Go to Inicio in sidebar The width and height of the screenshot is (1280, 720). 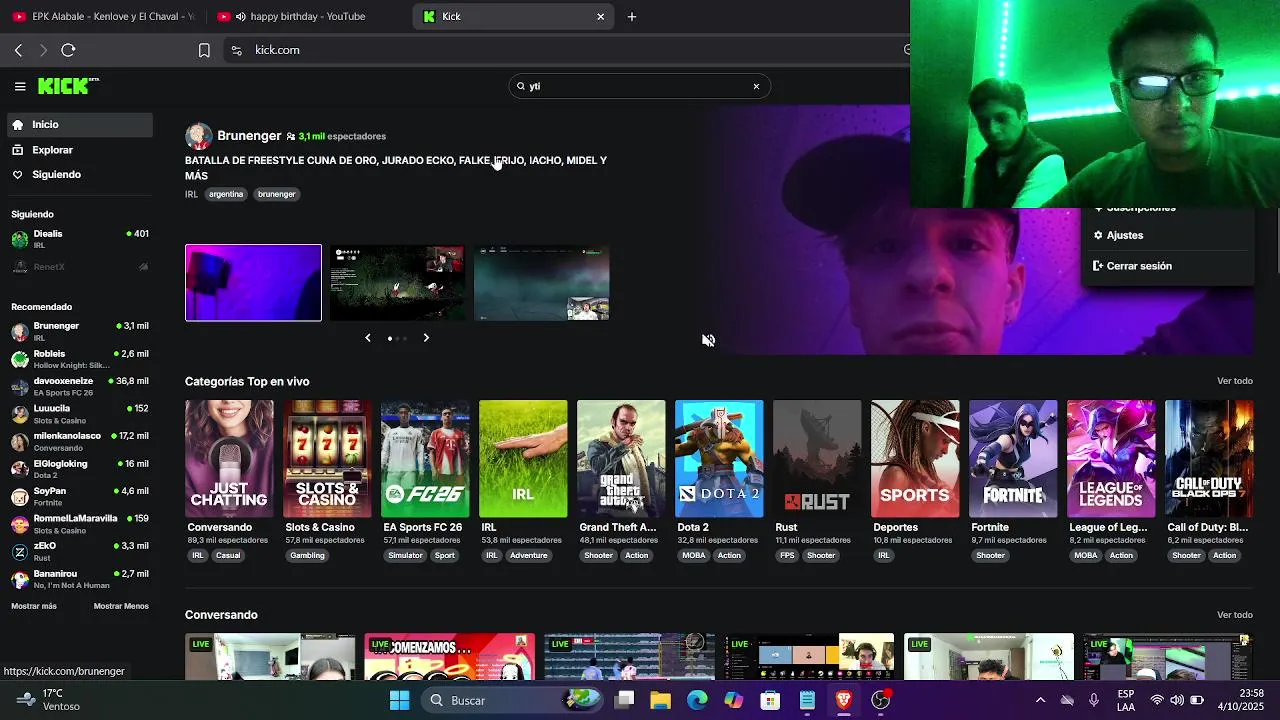pos(79,125)
